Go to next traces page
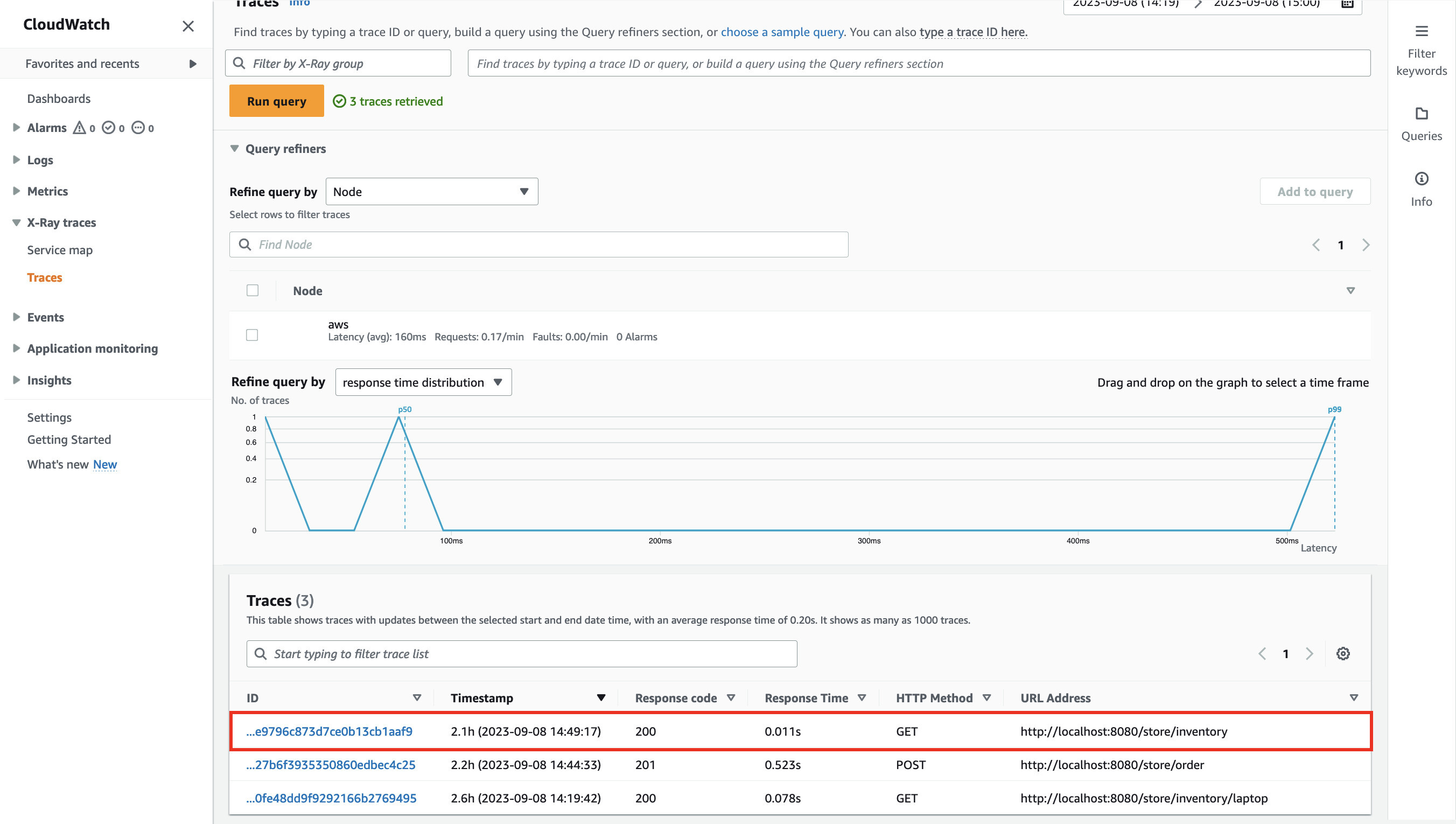The width and height of the screenshot is (1456, 824). 1309,654
